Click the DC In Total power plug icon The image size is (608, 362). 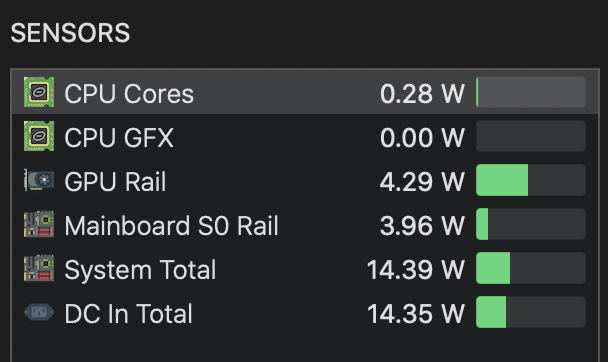[39, 312]
